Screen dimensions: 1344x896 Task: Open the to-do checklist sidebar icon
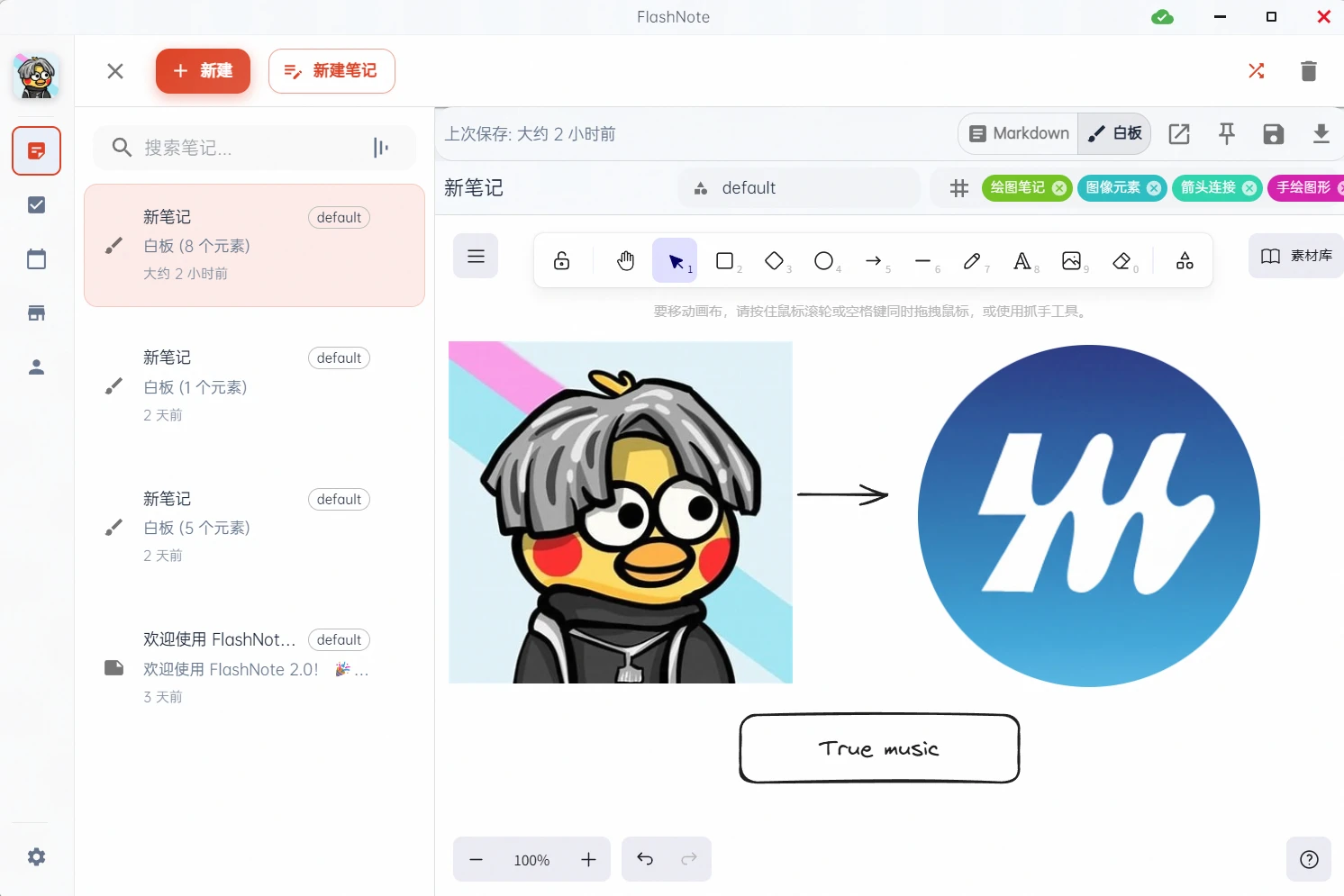pyautogui.click(x=36, y=205)
